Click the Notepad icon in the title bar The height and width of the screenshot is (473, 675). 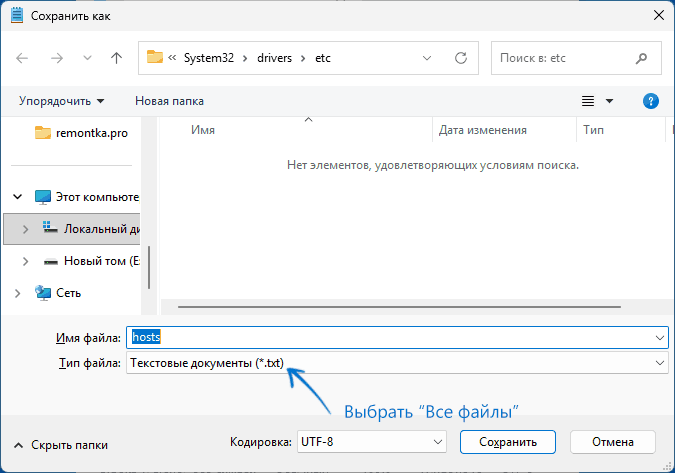[x=17, y=15]
